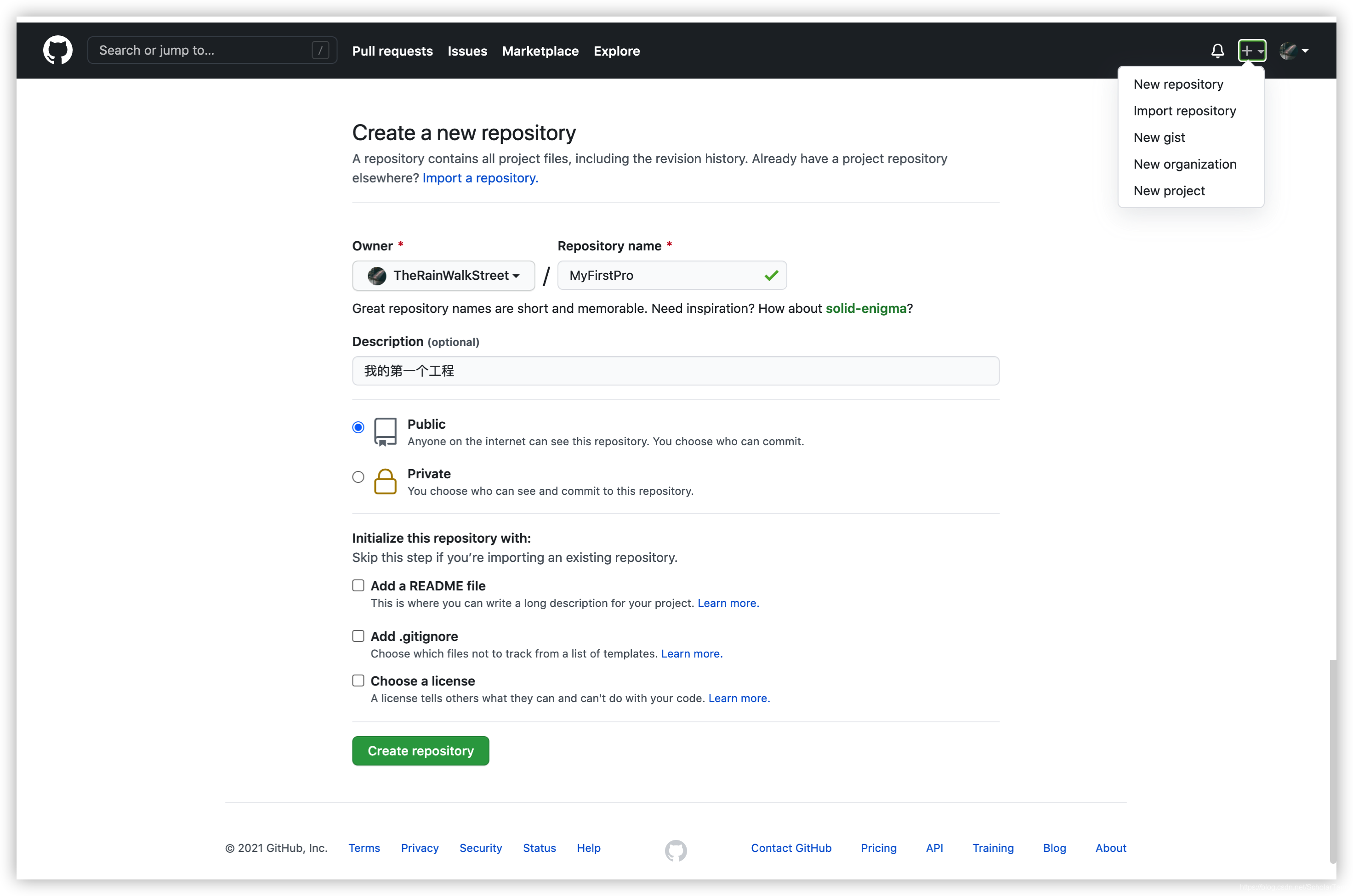
Task: Open the Status footer link
Action: (539, 848)
